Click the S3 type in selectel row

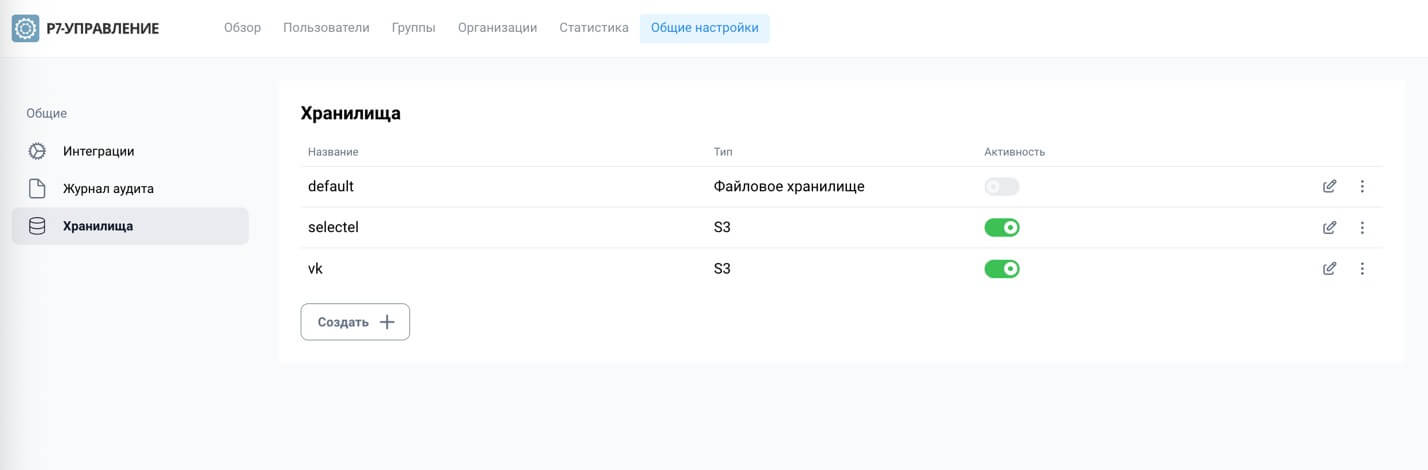pos(722,227)
